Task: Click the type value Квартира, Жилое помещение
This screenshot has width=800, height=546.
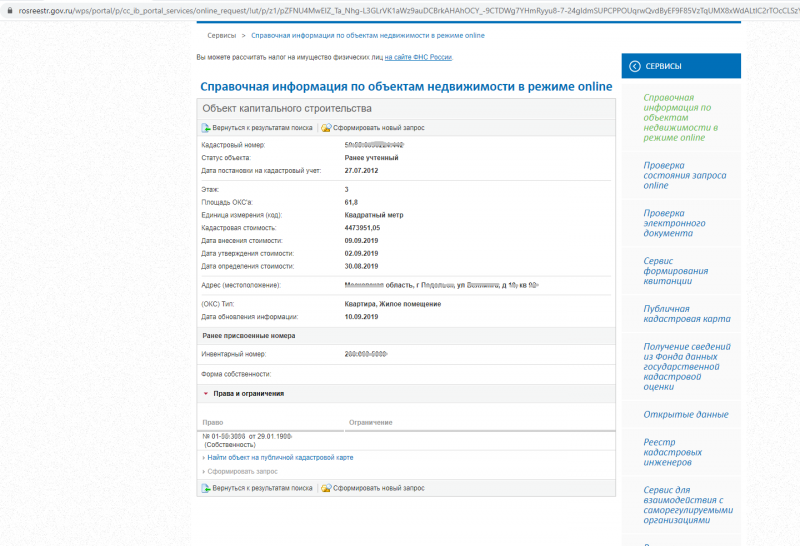Action: [x=393, y=304]
